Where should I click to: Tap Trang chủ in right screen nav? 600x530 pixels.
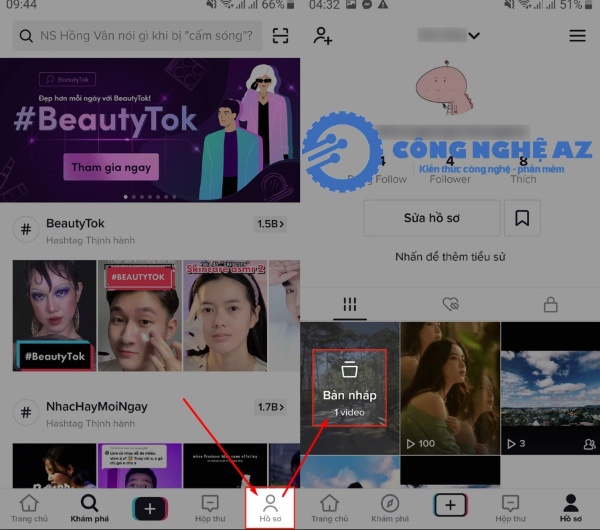[x=329, y=509]
